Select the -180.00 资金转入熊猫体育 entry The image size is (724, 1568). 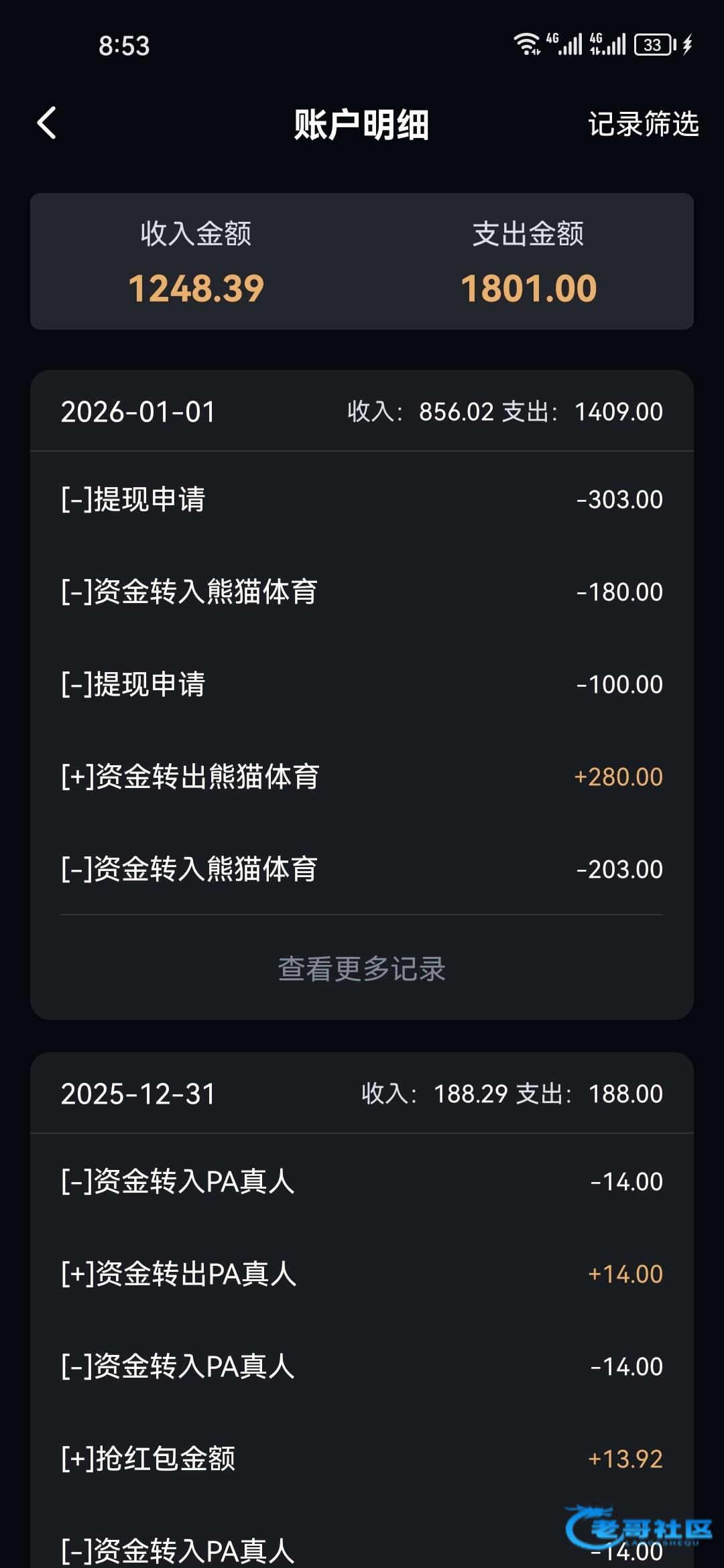coord(362,592)
